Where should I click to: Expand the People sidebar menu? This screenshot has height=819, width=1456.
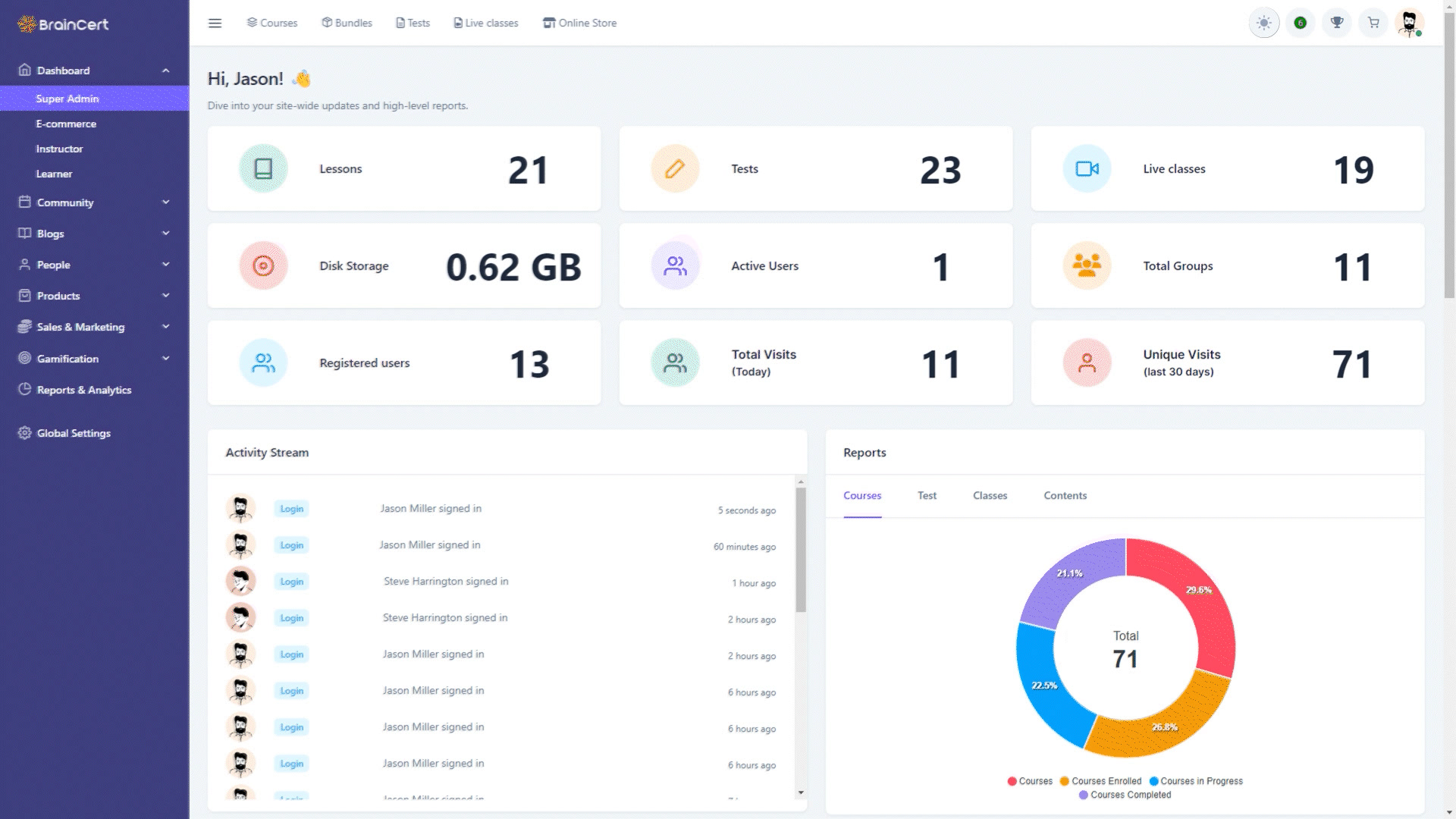[x=165, y=264]
